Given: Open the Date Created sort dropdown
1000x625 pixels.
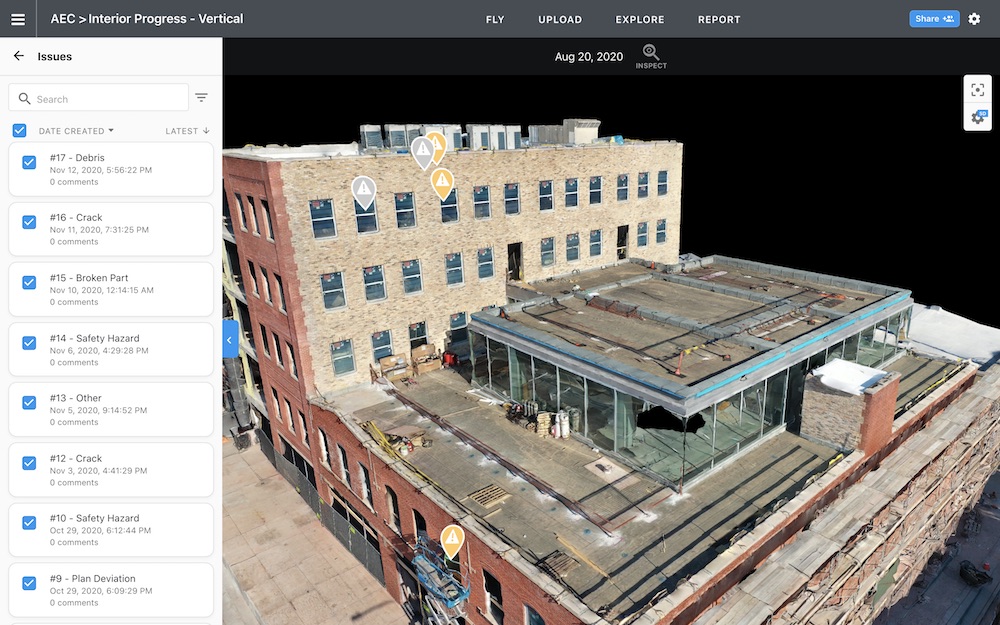Looking at the screenshot, I should pyautogui.click(x=76, y=131).
